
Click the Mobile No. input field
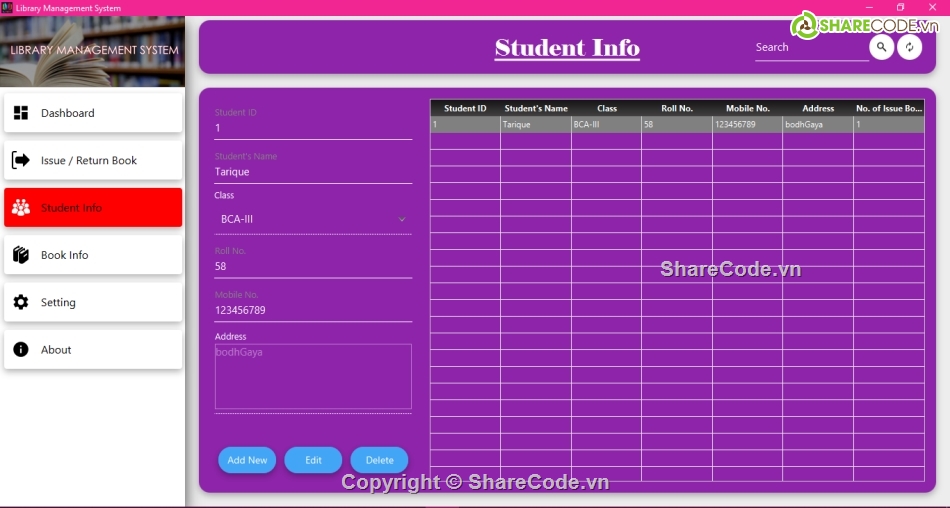[x=312, y=310]
